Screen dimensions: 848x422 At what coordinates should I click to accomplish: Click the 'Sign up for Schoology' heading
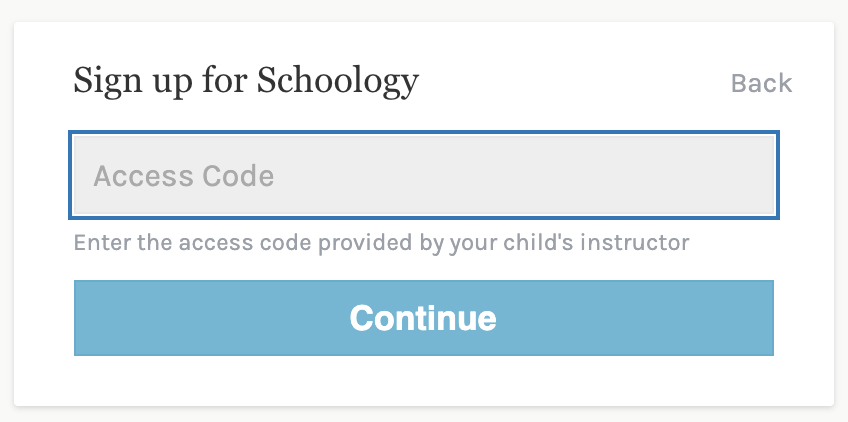[x=246, y=80]
